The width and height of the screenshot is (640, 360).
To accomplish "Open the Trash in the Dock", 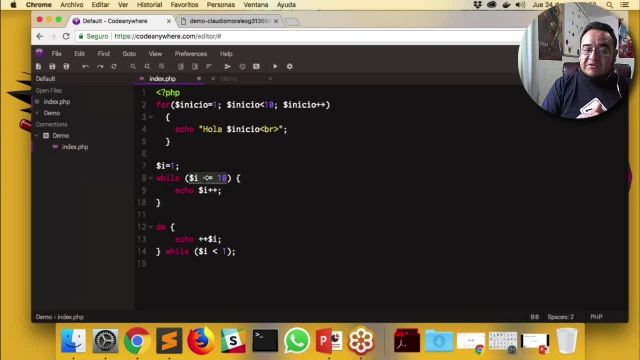I will coord(567,340).
